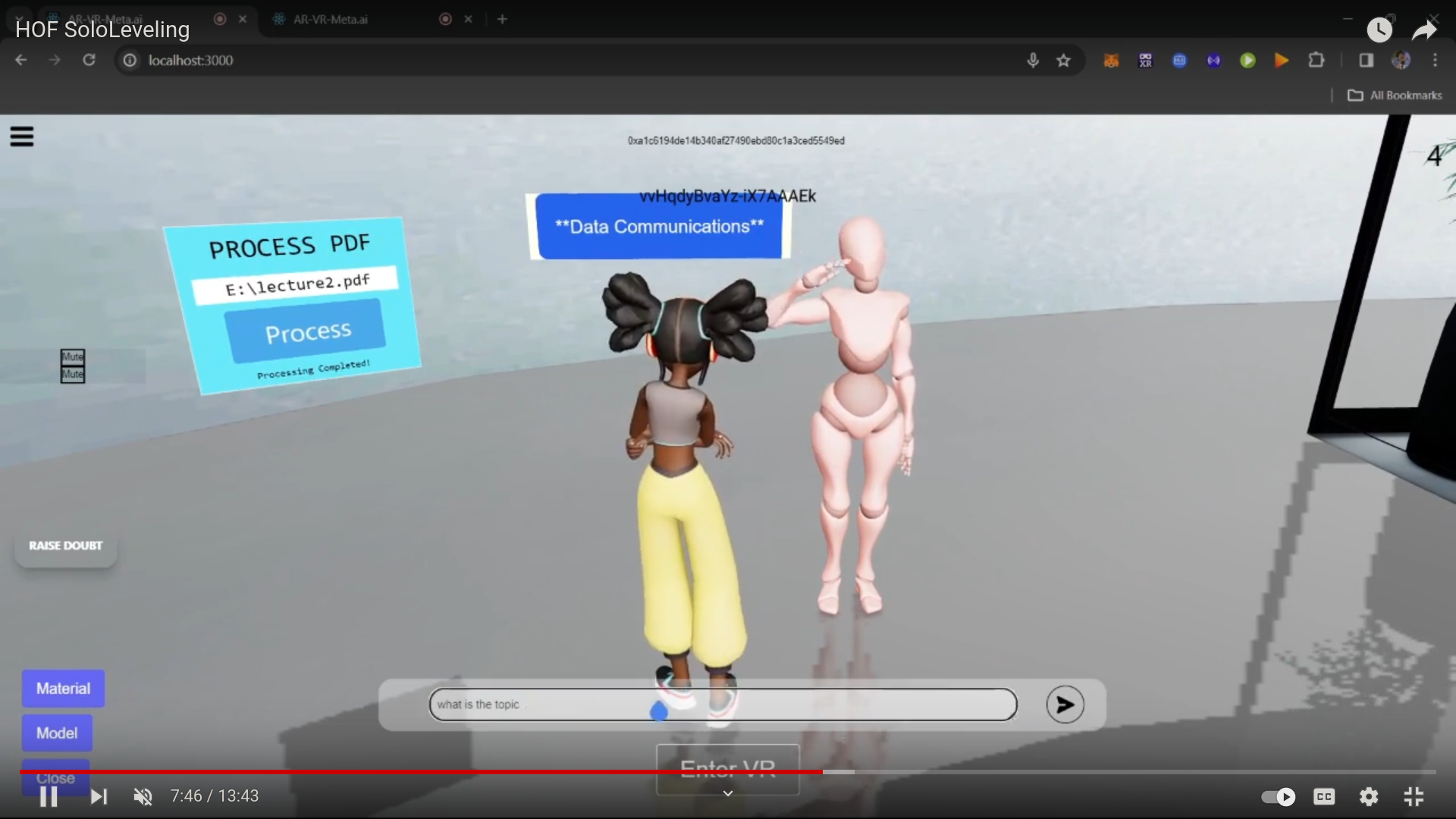Click the Watch later clock icon

click(1379, 30)
